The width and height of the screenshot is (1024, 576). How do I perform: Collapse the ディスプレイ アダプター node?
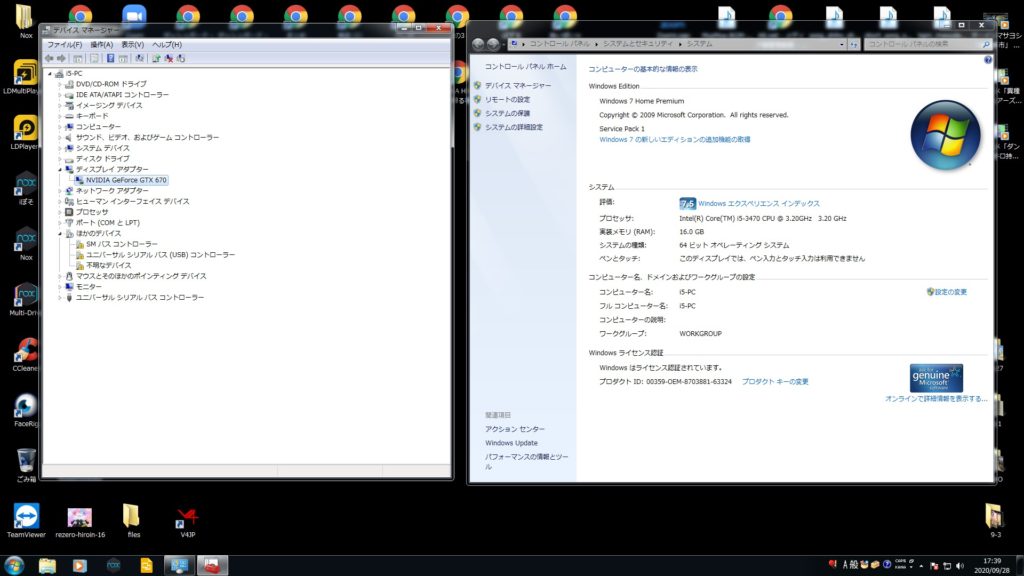click(x=60, y=169)
